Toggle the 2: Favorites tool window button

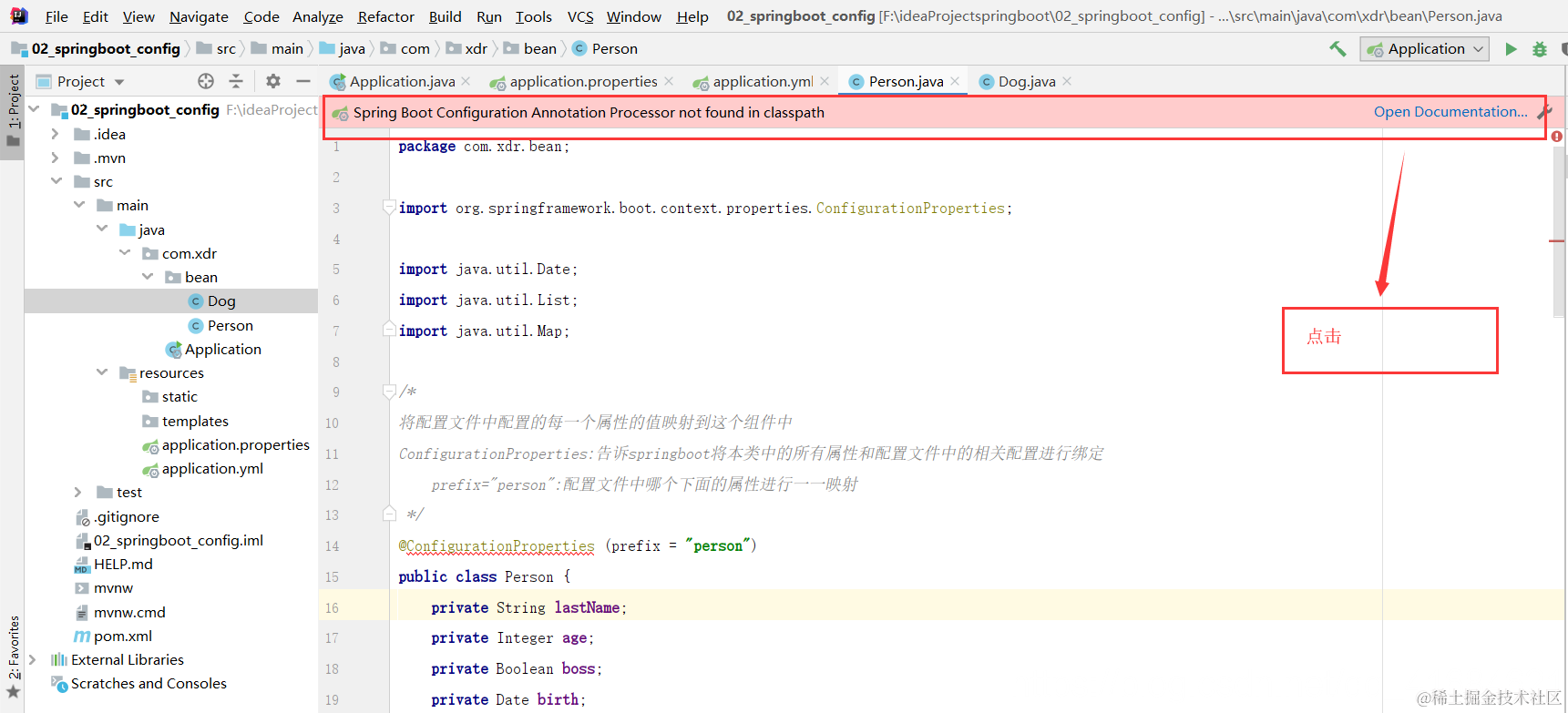(13, 656)
